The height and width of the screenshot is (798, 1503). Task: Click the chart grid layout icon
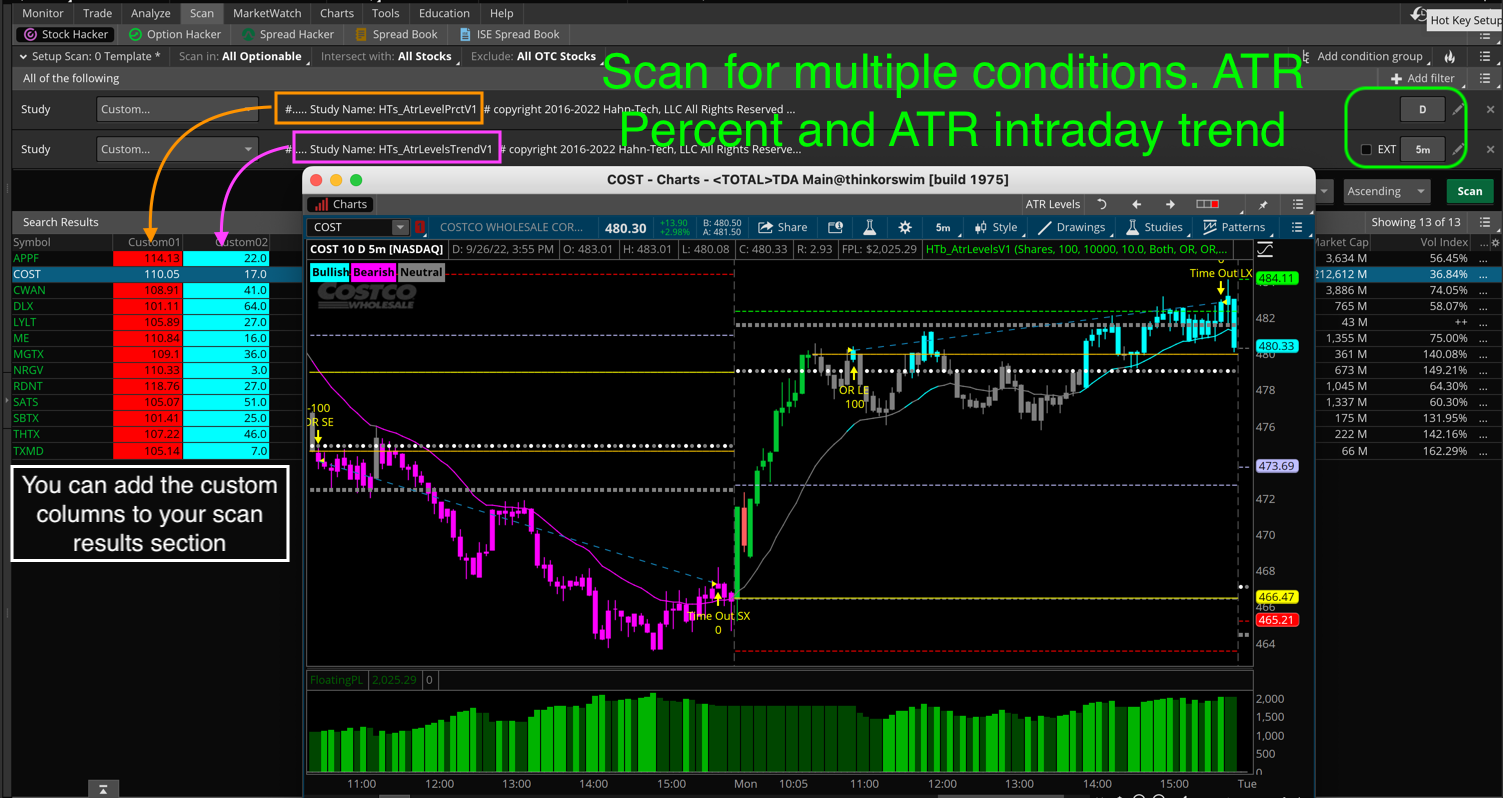click(1208, 204)
